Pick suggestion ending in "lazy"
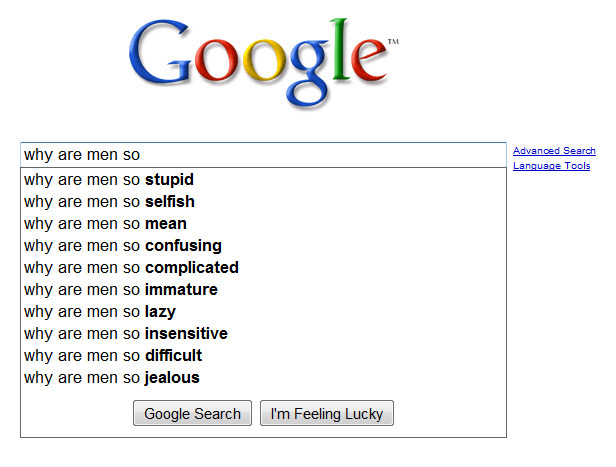Image resolution: width=616 pixels, height=467 pixels. (100, 312)
